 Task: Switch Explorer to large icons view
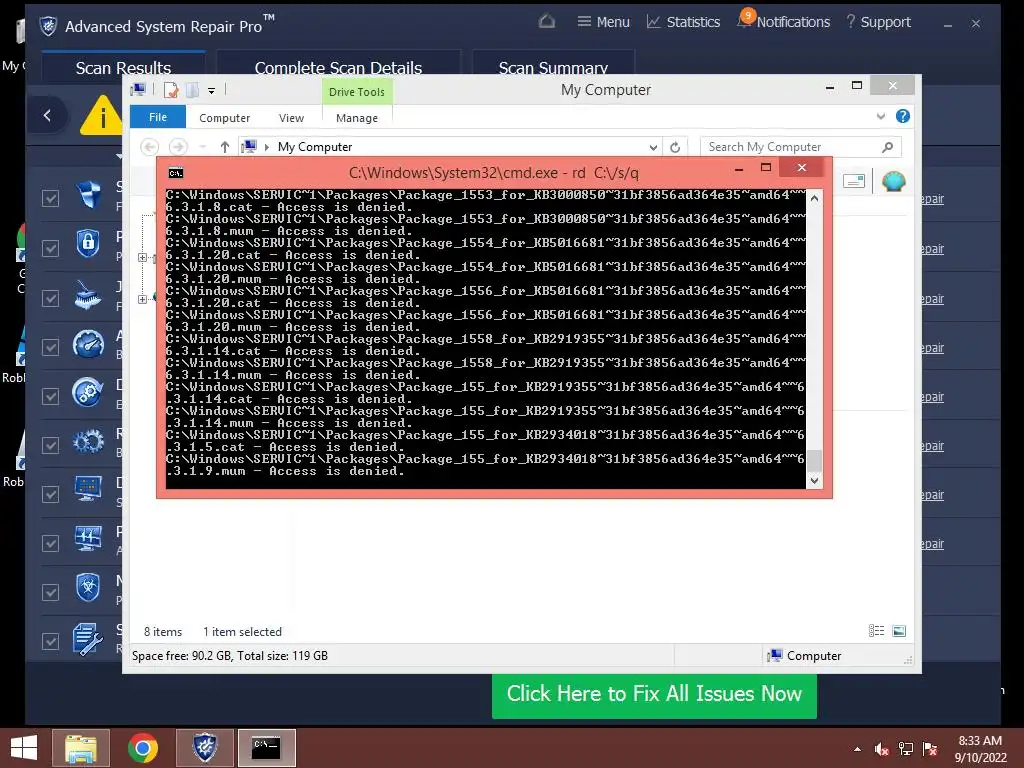899,631
